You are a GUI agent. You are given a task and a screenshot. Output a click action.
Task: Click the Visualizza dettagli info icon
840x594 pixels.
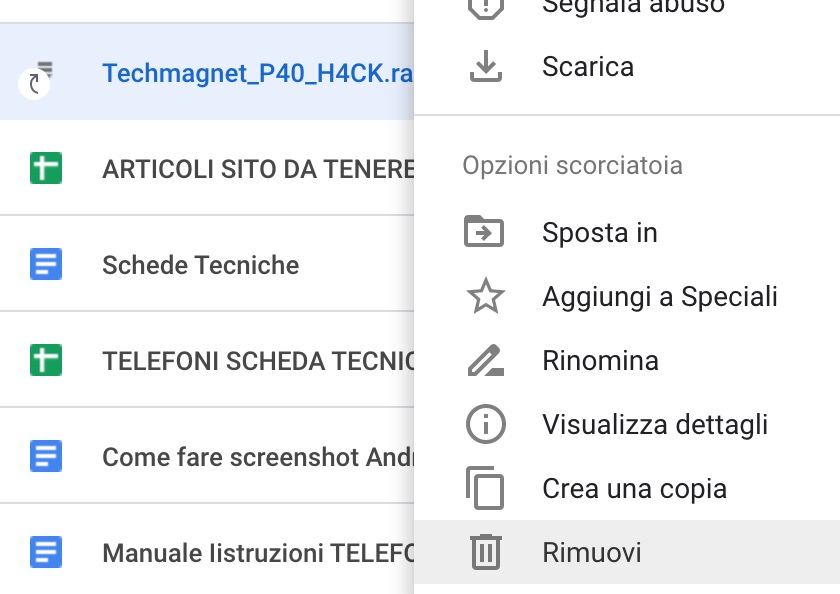(x=485, y=424)
